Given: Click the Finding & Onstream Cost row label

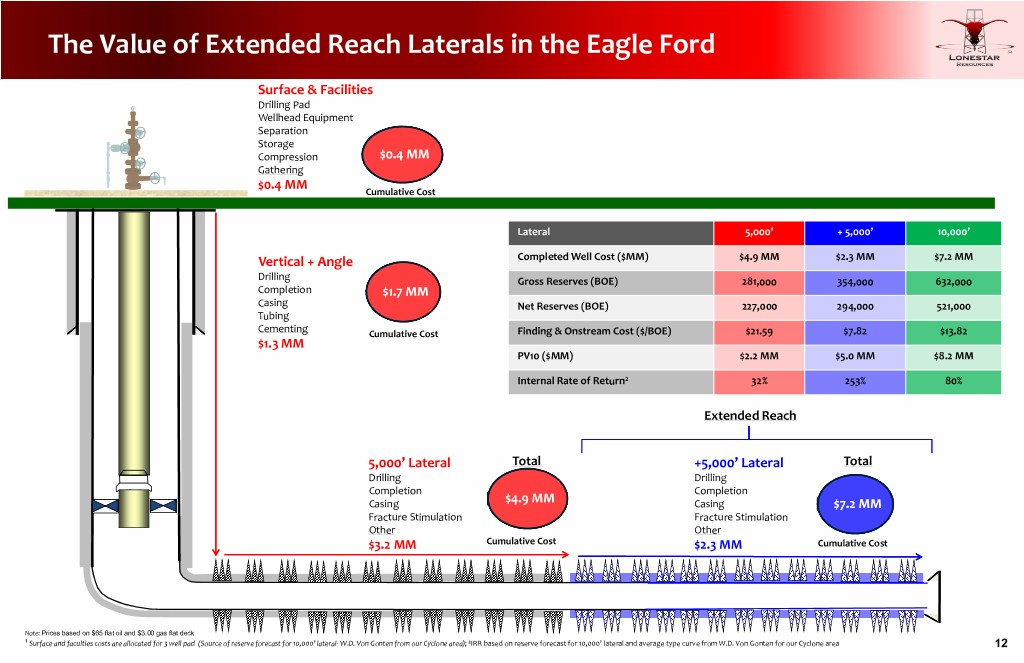Looking at the screenshot, I should [x=594, y=331].
